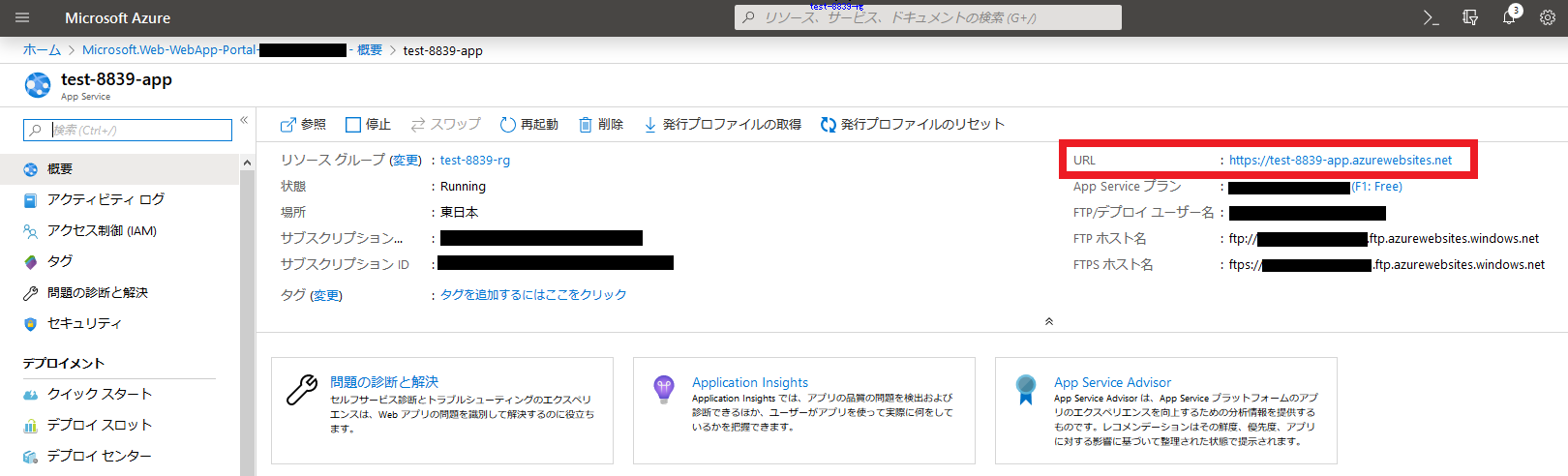Open the Application Insights card title
Screen dimensions: 1568x476
750,382
